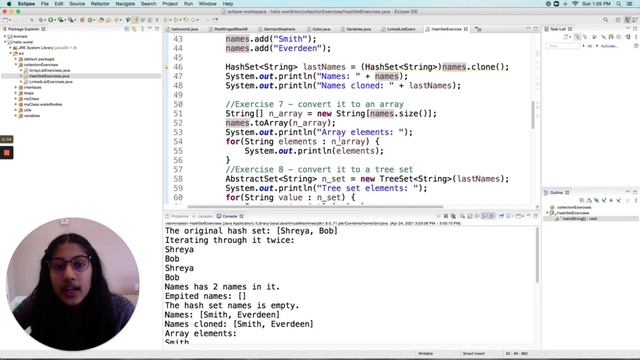Open the Project menu
The width and height of the screenshot is (640, 360).
(170, 4)
